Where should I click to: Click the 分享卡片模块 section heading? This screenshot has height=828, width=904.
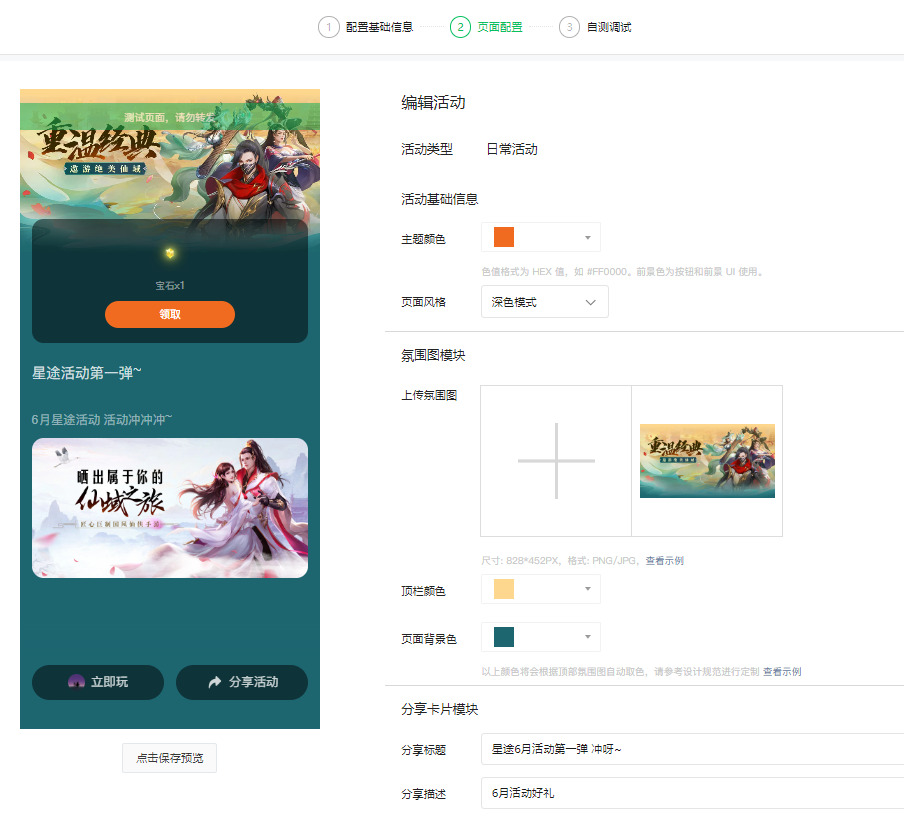tap(440, 709)
